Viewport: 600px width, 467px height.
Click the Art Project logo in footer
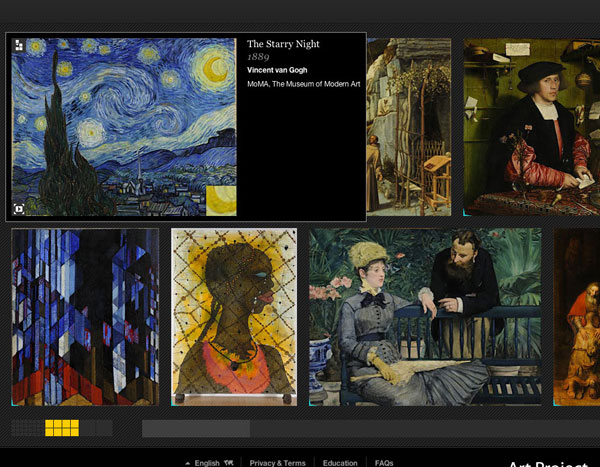548,464
